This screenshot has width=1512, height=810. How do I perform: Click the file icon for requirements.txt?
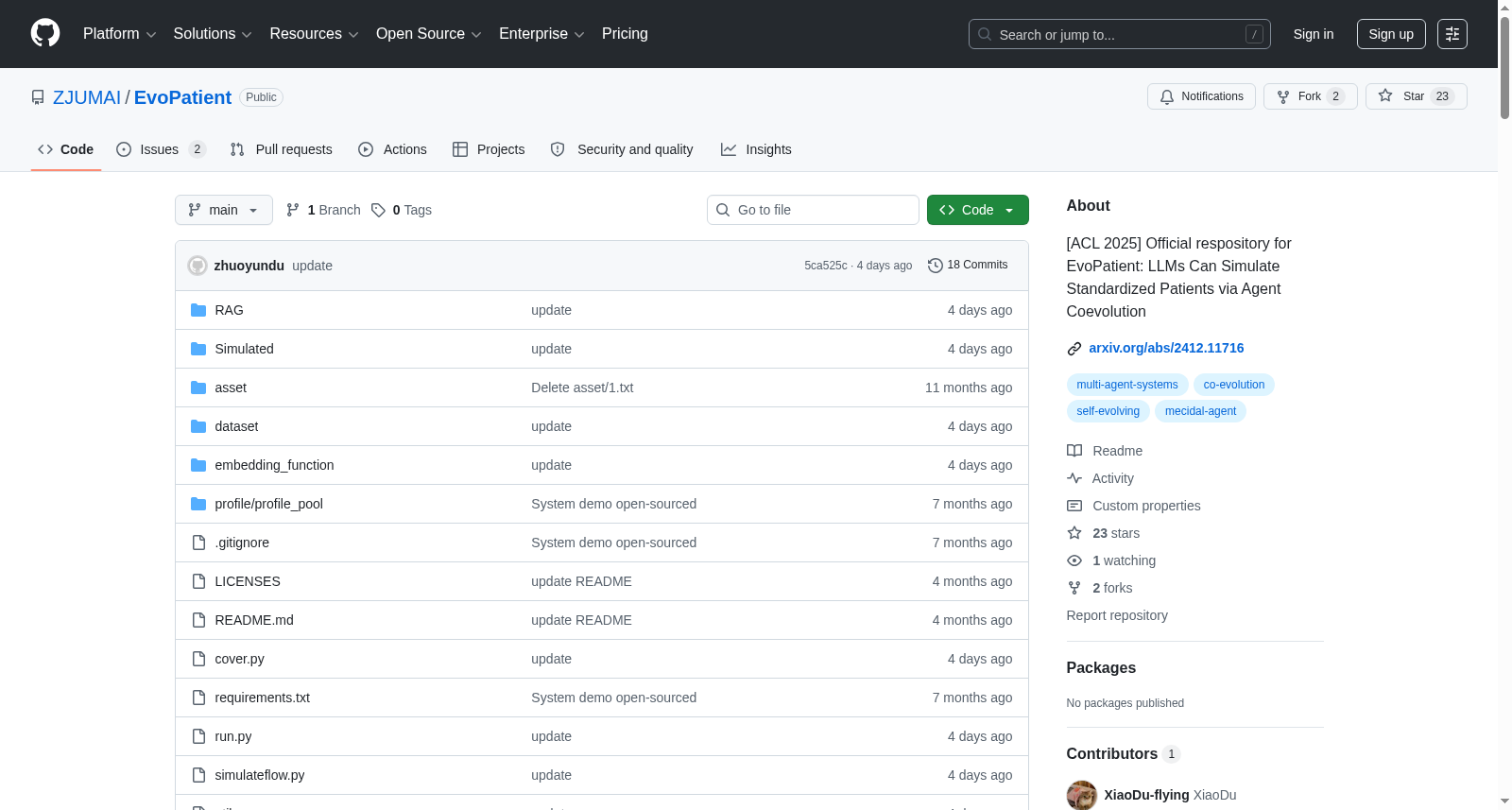[198, 698]
